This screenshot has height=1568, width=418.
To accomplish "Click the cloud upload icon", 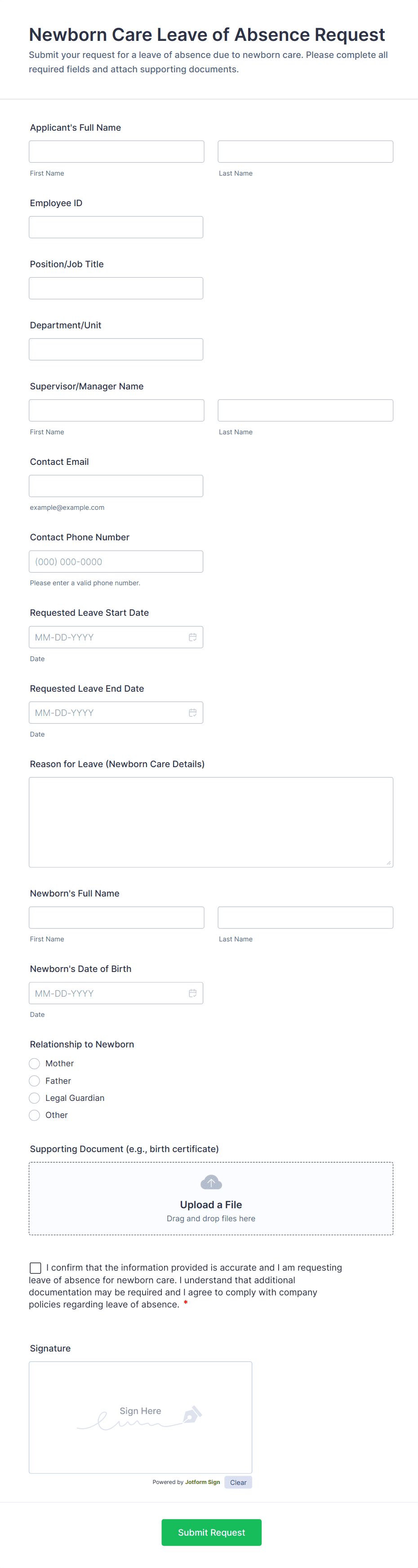I will (211, 1183).
